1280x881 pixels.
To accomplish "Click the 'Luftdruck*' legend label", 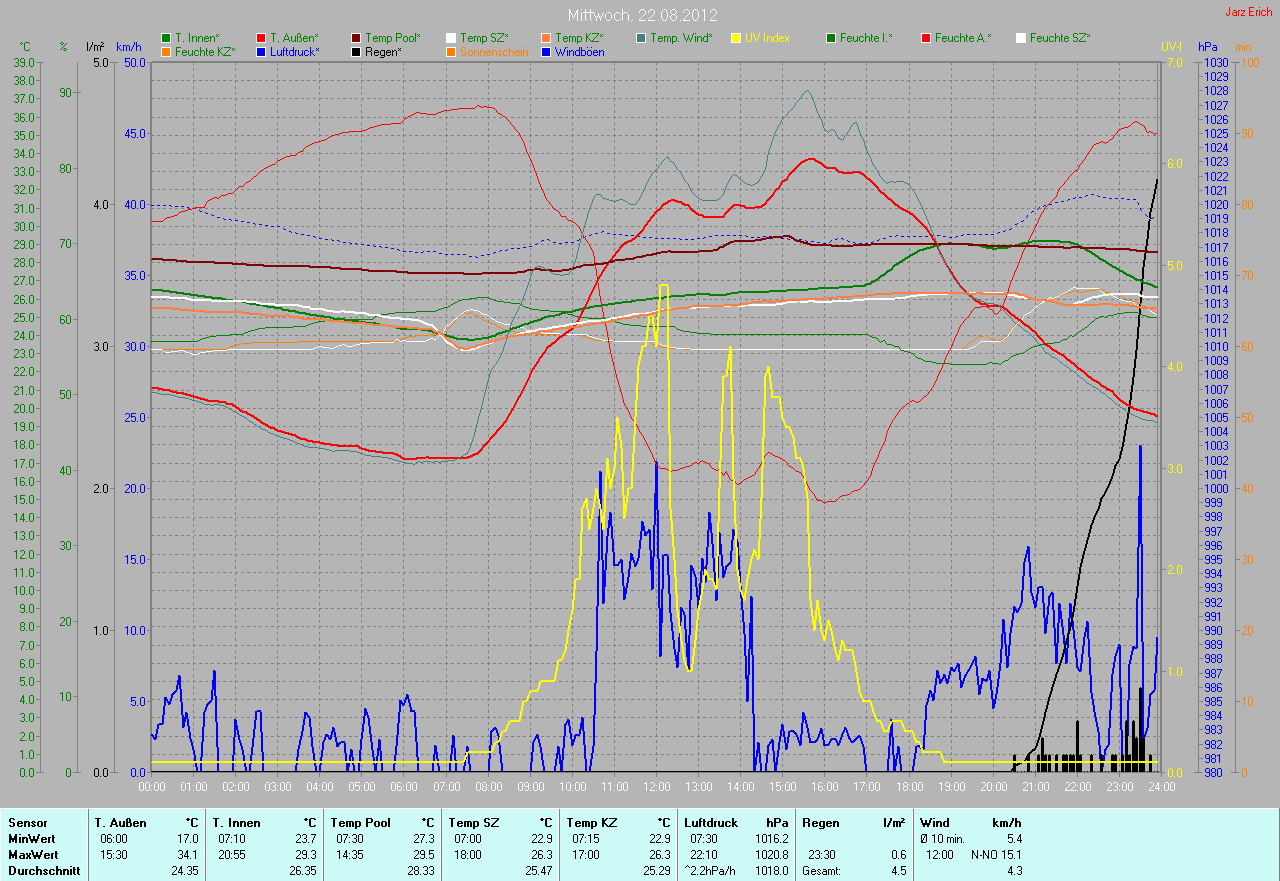I will click(294, 51).
